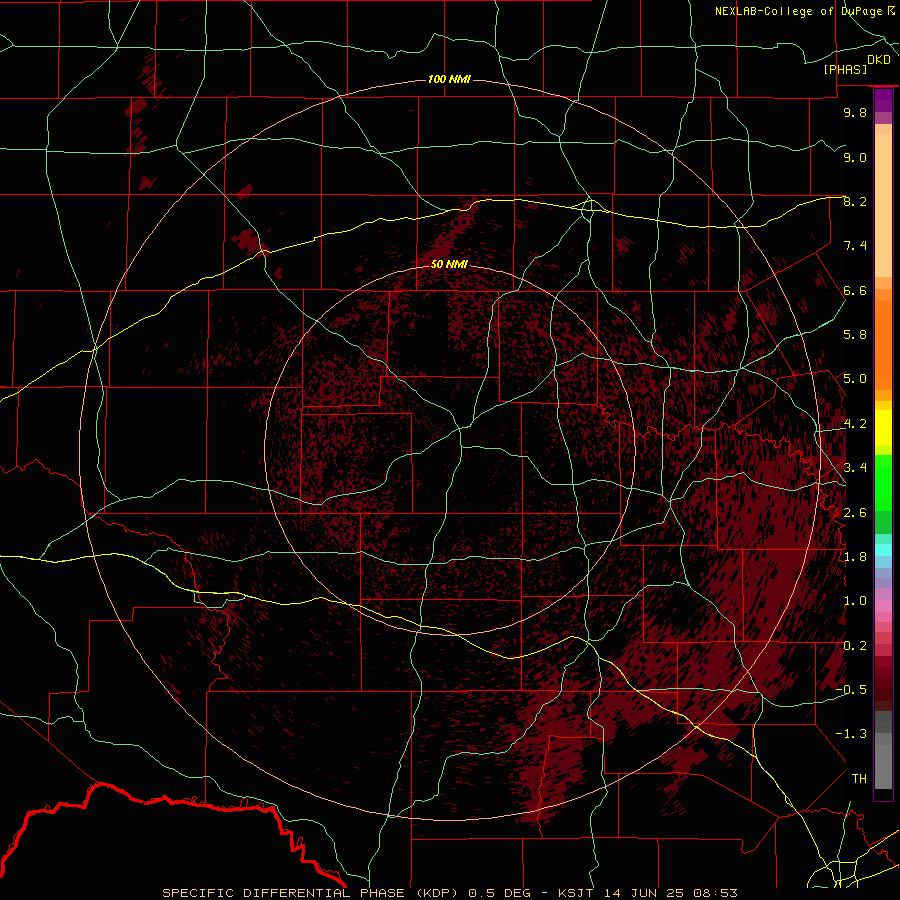Click the -1.3 scale value
The width and height of the screenshot is (900, 900).
pyautogui.click(x=851, y=734)
